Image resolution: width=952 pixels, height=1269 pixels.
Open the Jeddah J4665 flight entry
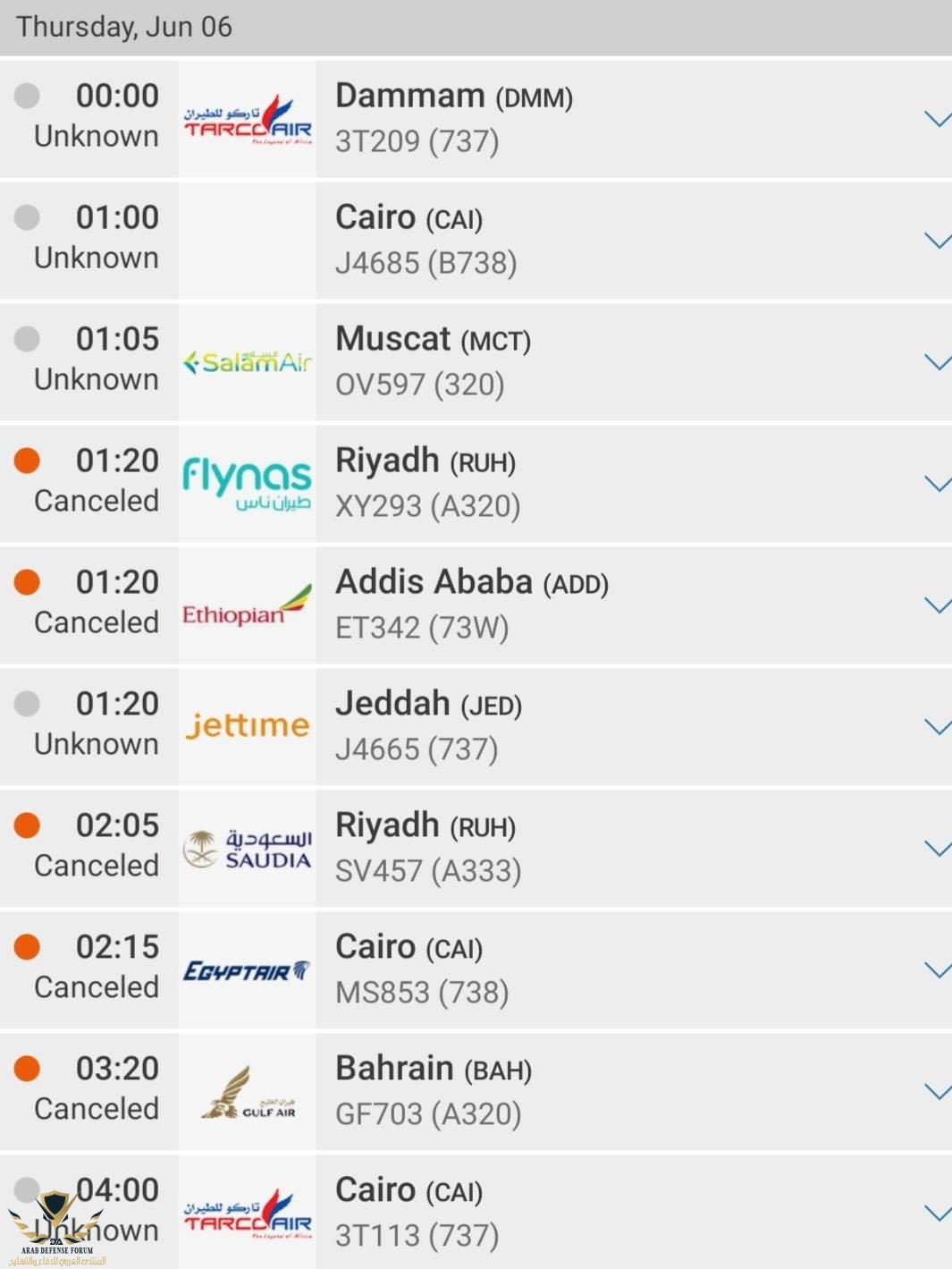(x=476, y=726)
